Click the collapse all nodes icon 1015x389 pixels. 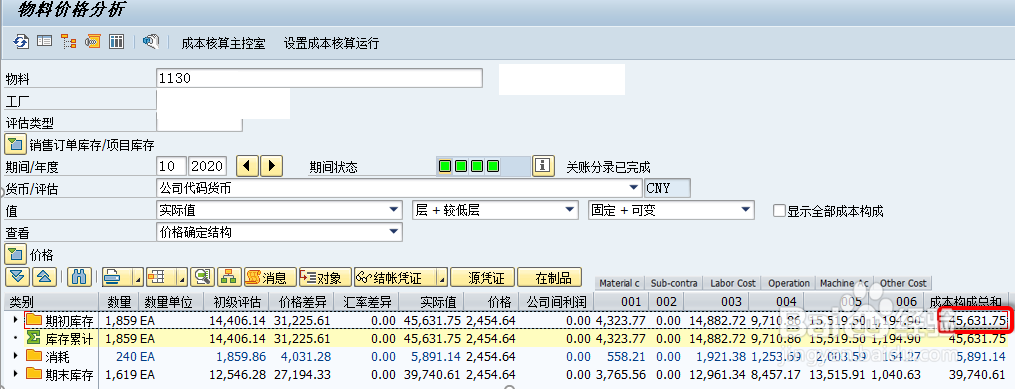point(44,277)
